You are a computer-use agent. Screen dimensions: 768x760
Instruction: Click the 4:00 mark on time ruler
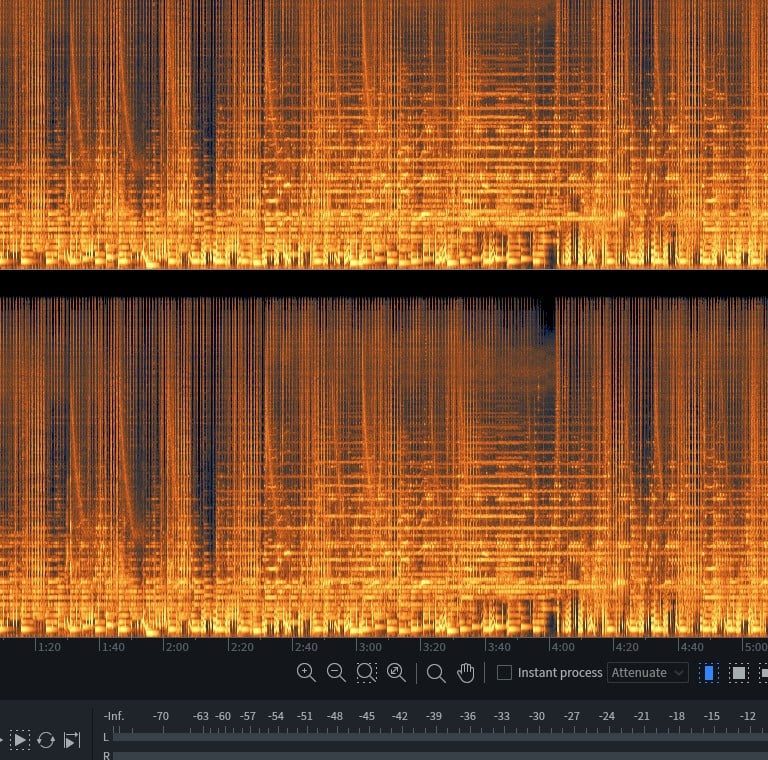click(563, 647)
